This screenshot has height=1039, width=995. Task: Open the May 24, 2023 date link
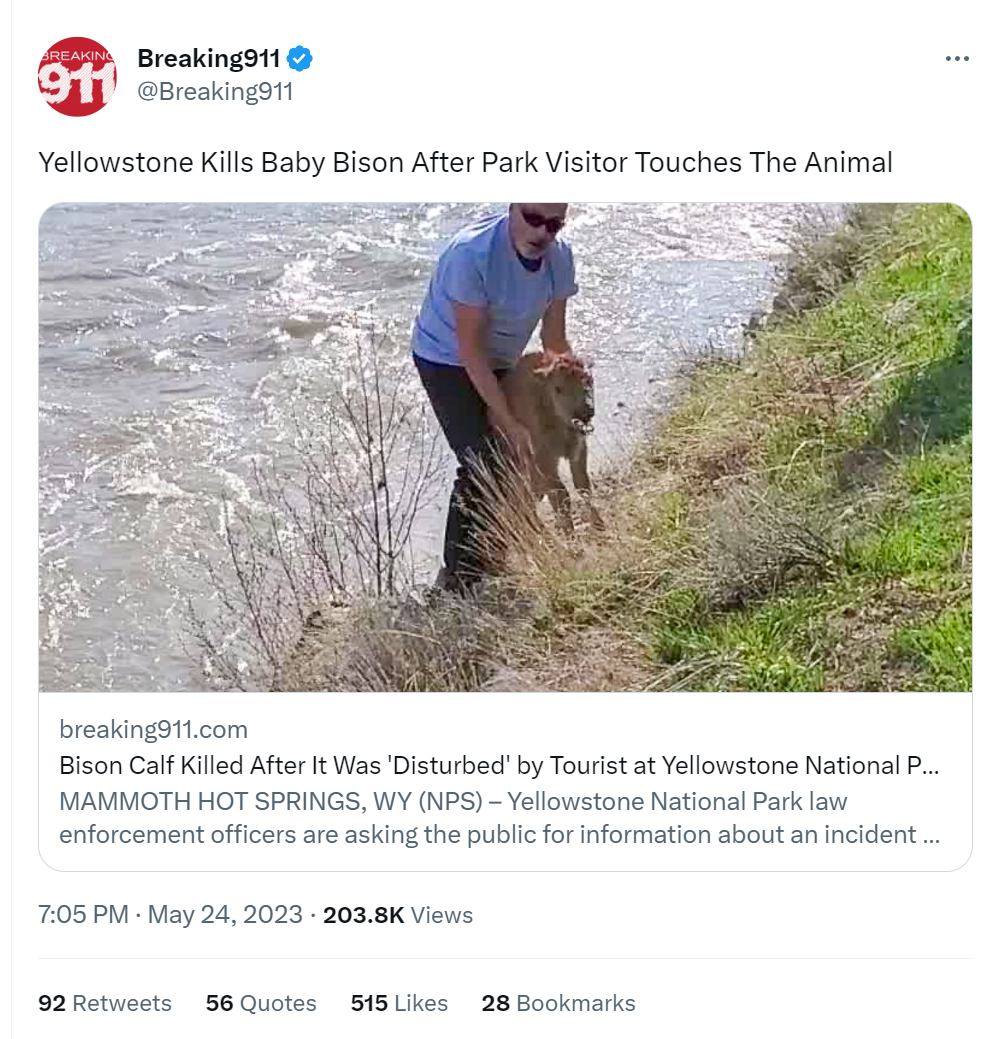point(225,914)
